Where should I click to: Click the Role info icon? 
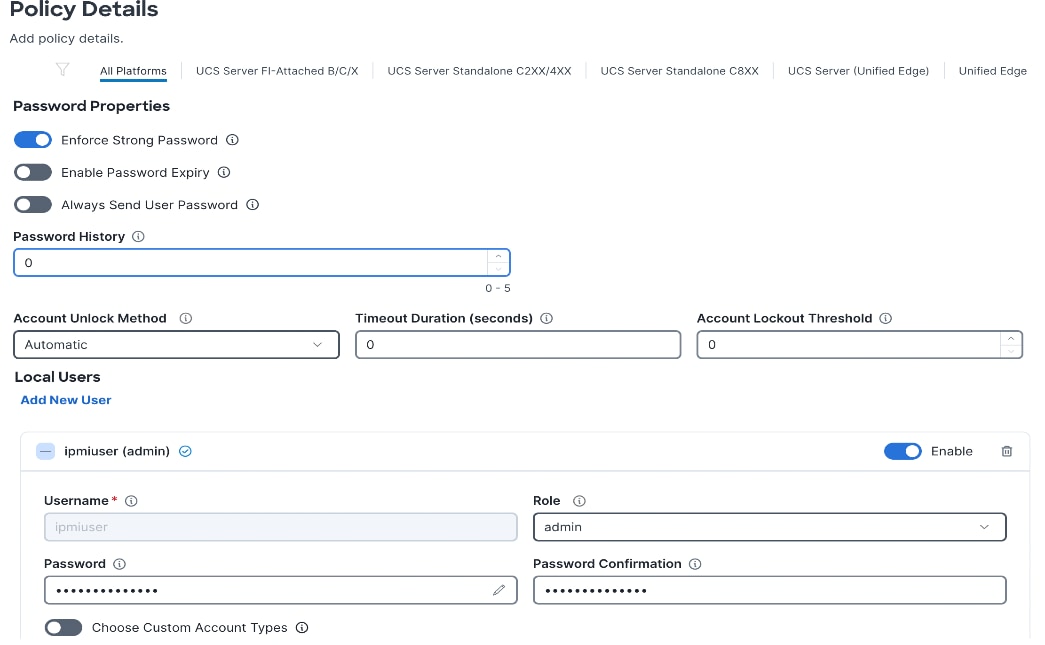[579, 501]
